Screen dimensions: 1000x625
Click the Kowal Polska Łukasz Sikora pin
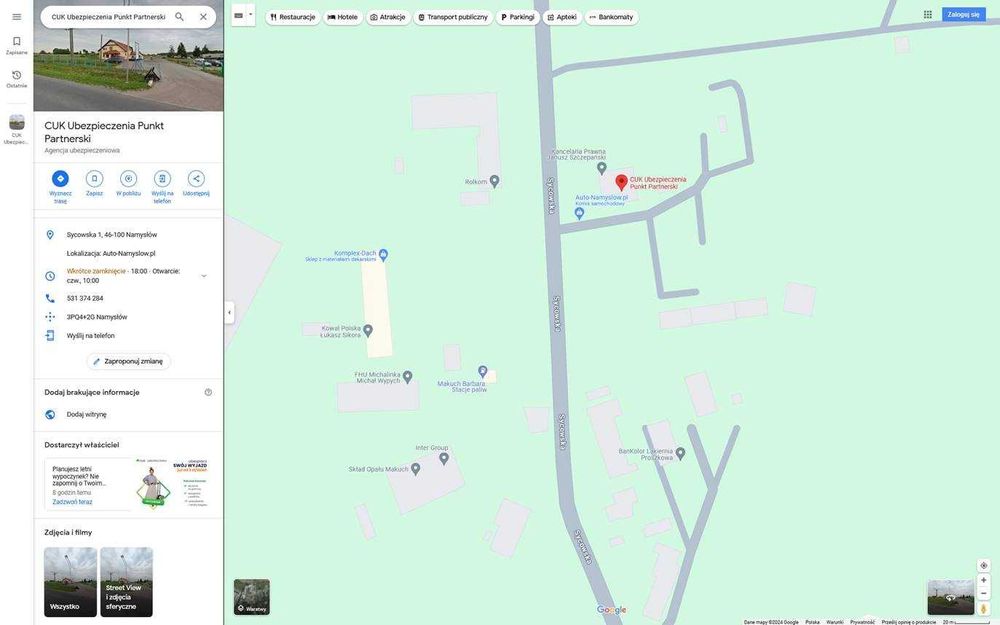(x=367, y=330)
